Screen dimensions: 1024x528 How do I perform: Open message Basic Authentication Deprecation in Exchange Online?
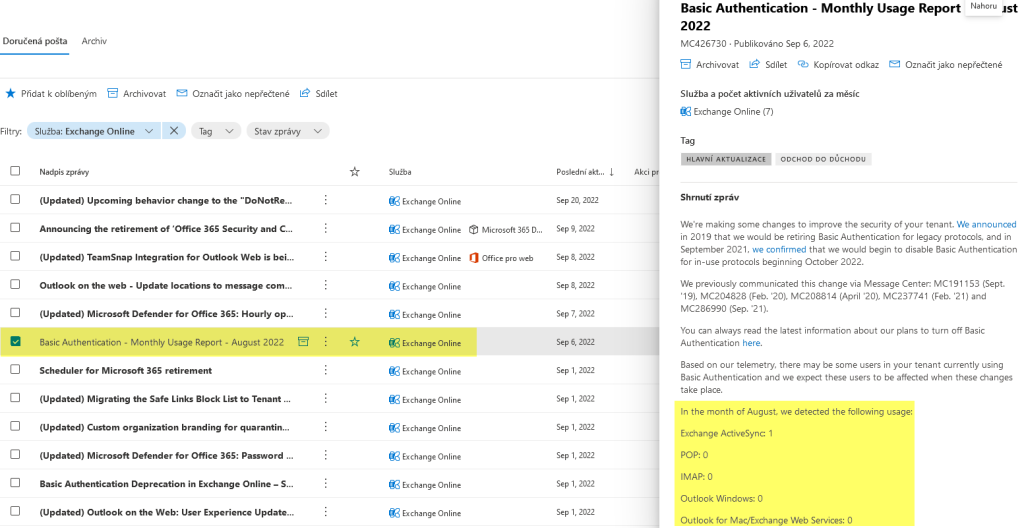pos(167,484)
